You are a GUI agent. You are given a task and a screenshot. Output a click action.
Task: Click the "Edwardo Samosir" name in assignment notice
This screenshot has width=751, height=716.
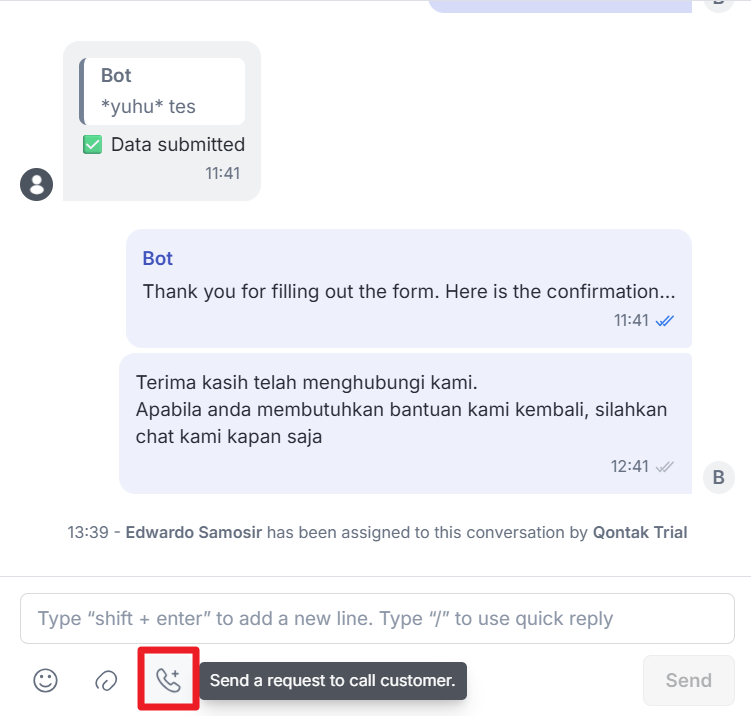click(x=193, y=533)
